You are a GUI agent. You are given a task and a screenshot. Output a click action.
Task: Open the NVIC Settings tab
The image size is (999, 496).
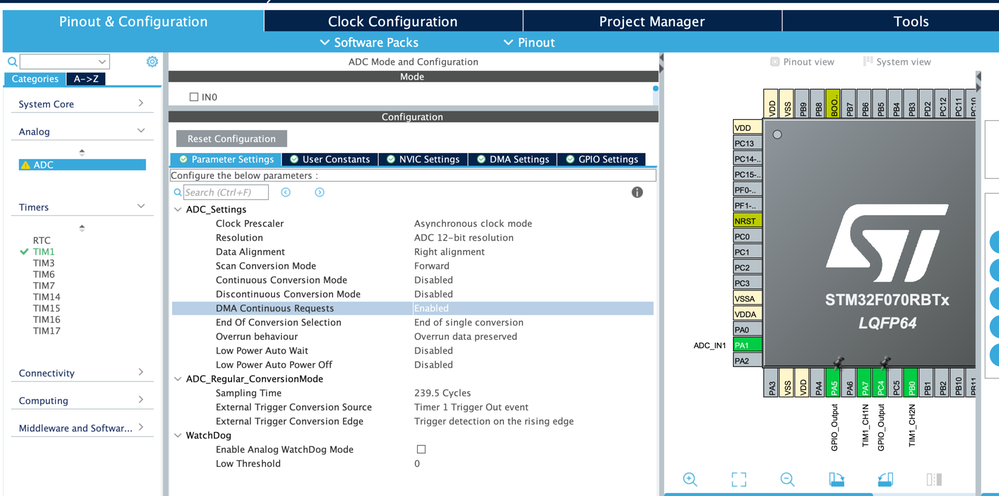[422, 159]
